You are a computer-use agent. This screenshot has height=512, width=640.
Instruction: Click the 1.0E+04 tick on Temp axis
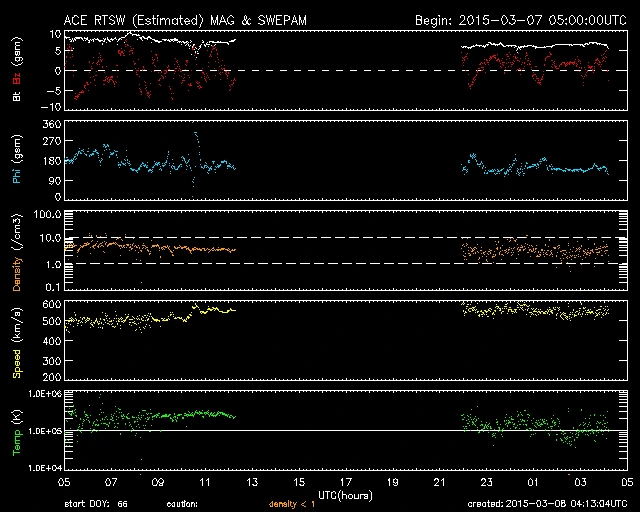pos(44,468)
